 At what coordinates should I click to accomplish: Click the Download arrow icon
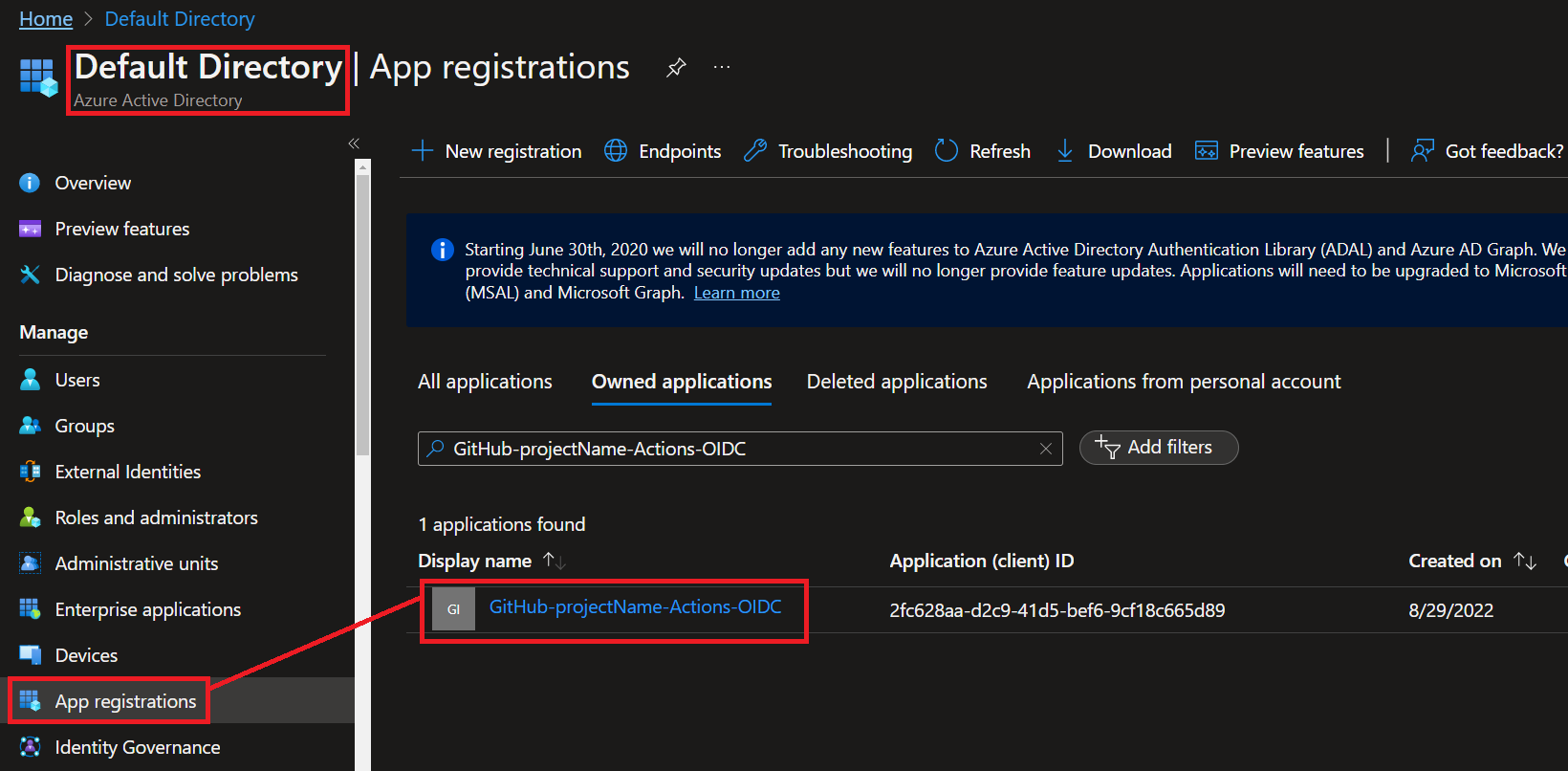(x=1065, y=151)
